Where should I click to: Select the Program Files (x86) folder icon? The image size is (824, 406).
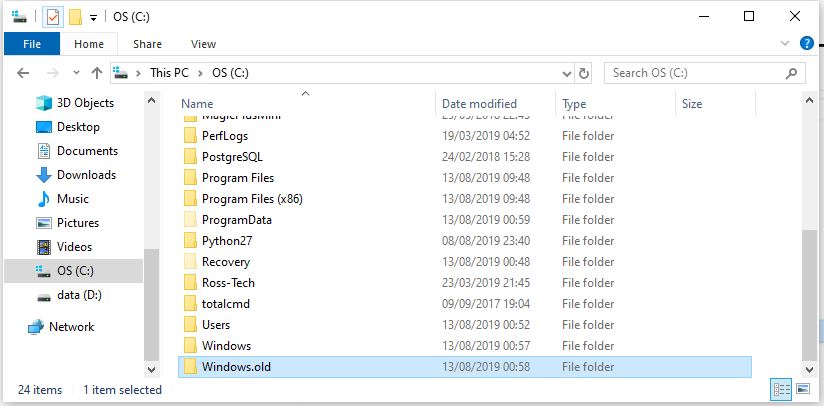point(190,199)
